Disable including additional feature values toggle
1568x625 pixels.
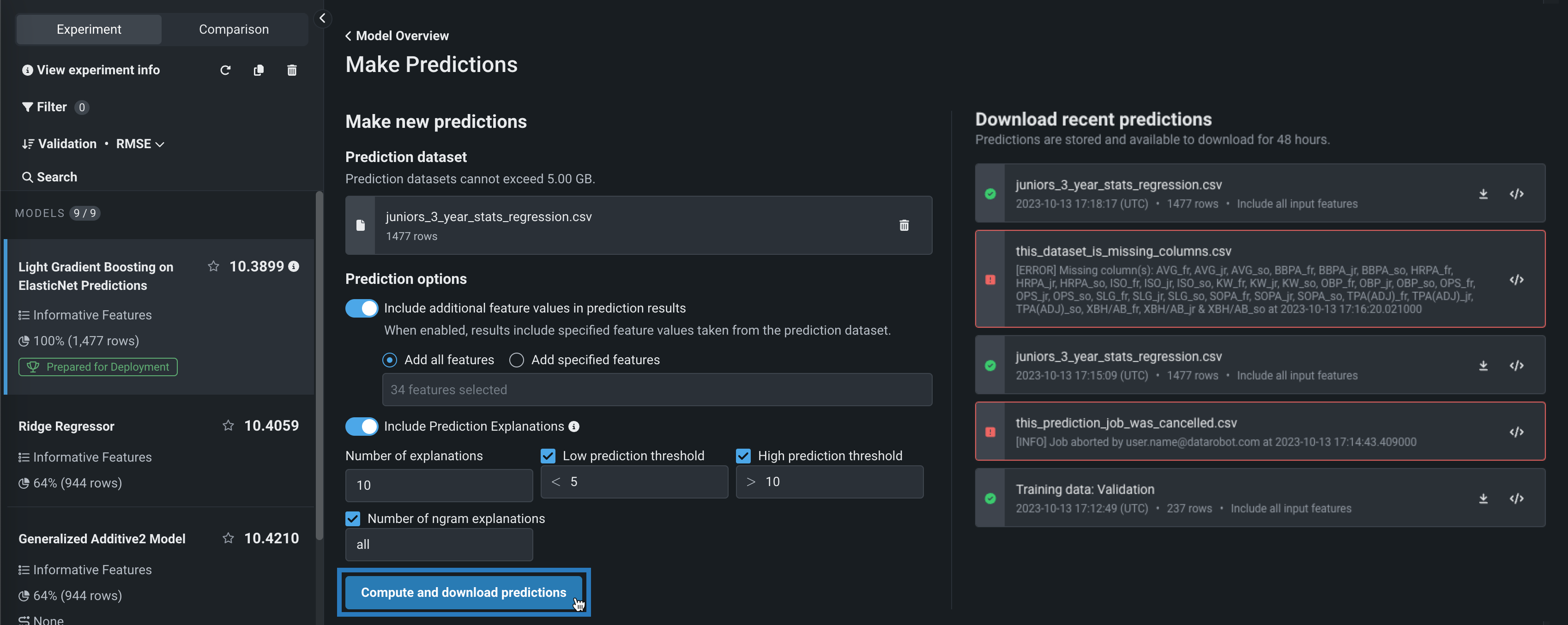(x=362, y=308)
